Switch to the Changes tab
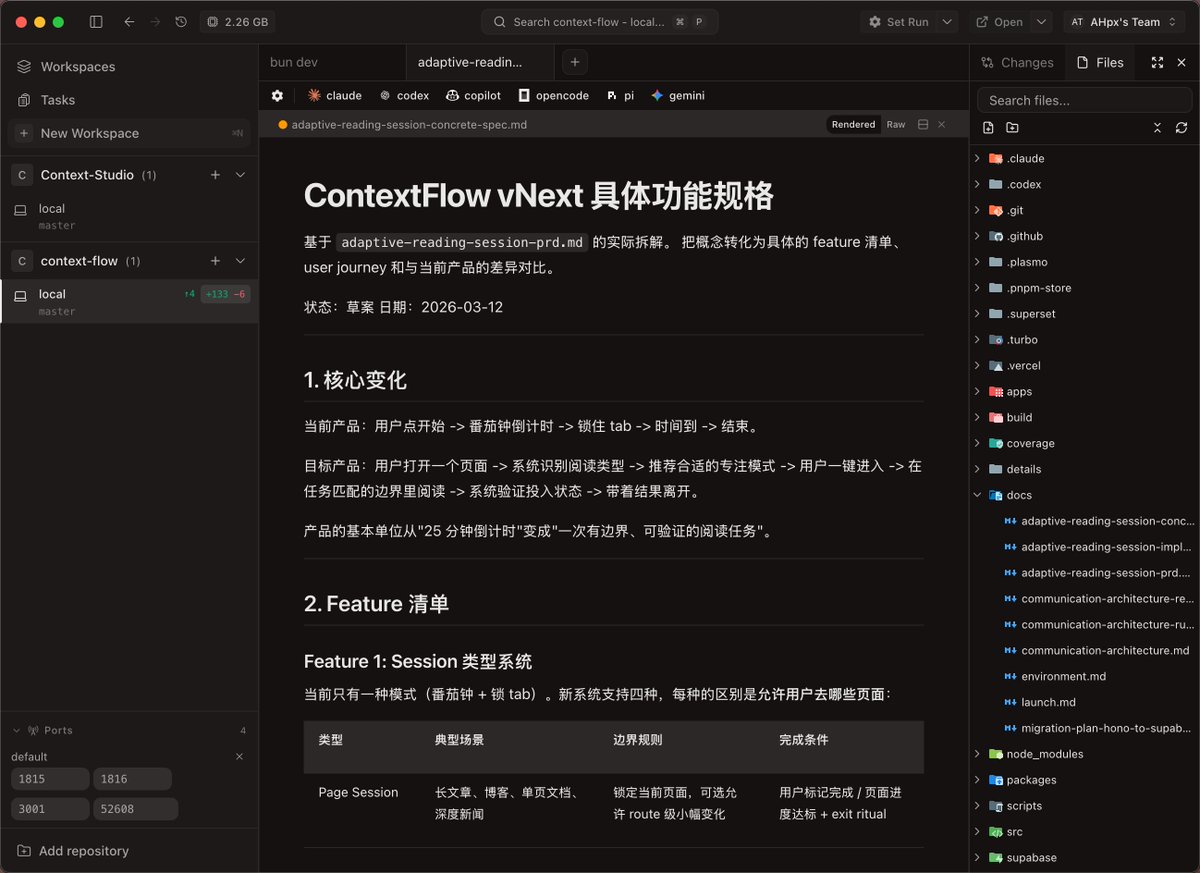This screenshot has width=1200, height=873. (1017, 62)
